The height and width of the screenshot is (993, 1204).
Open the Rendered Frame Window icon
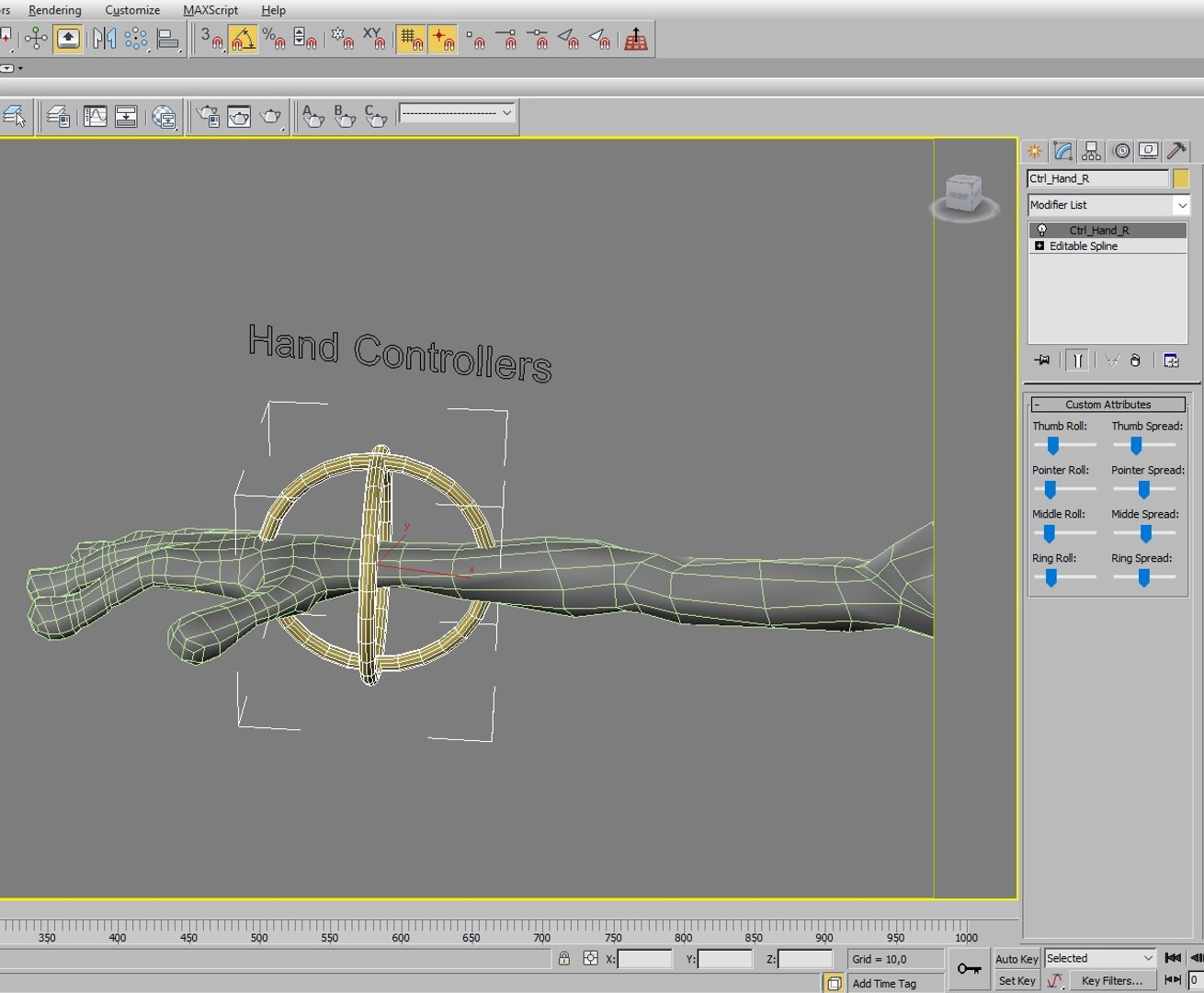[239, 117]
